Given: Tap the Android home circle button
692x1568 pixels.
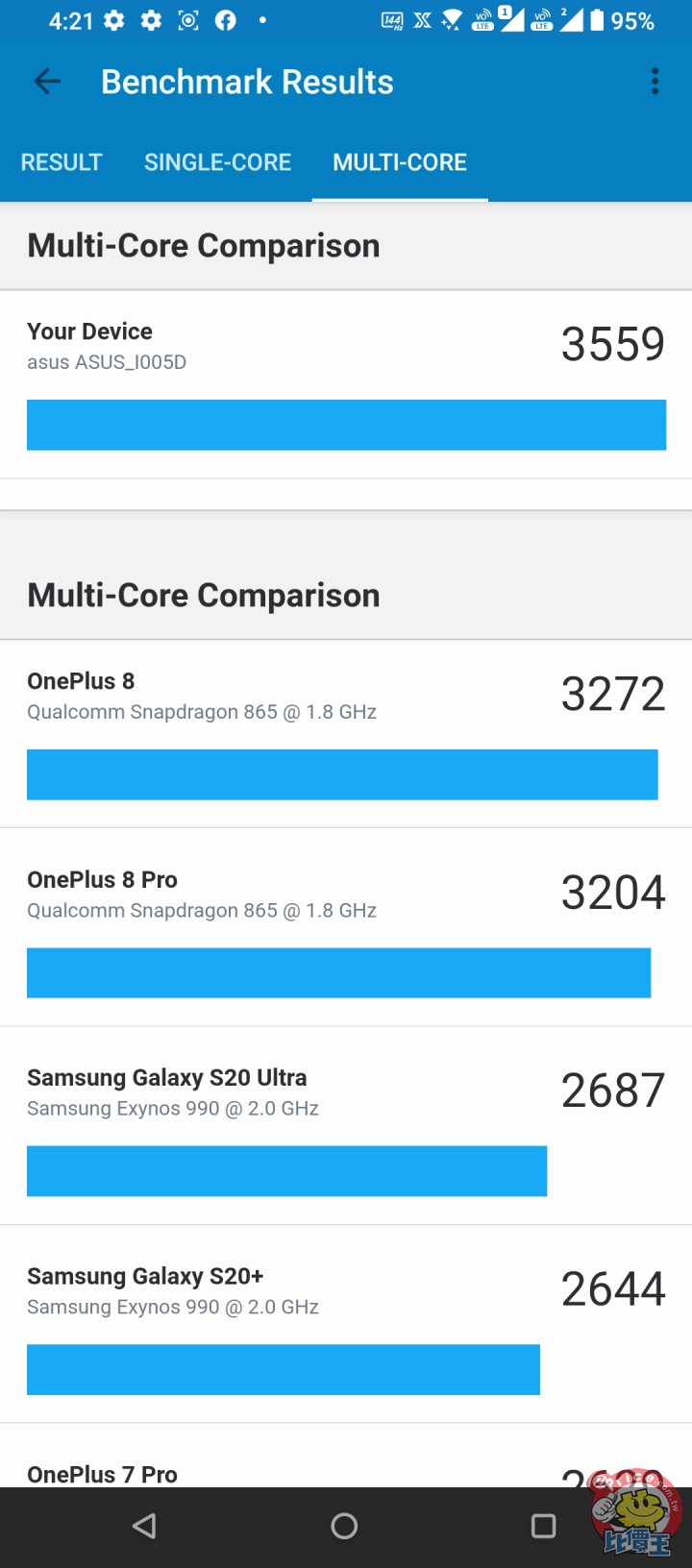Looking at the screenshot, I should (x=344, y=1526).
